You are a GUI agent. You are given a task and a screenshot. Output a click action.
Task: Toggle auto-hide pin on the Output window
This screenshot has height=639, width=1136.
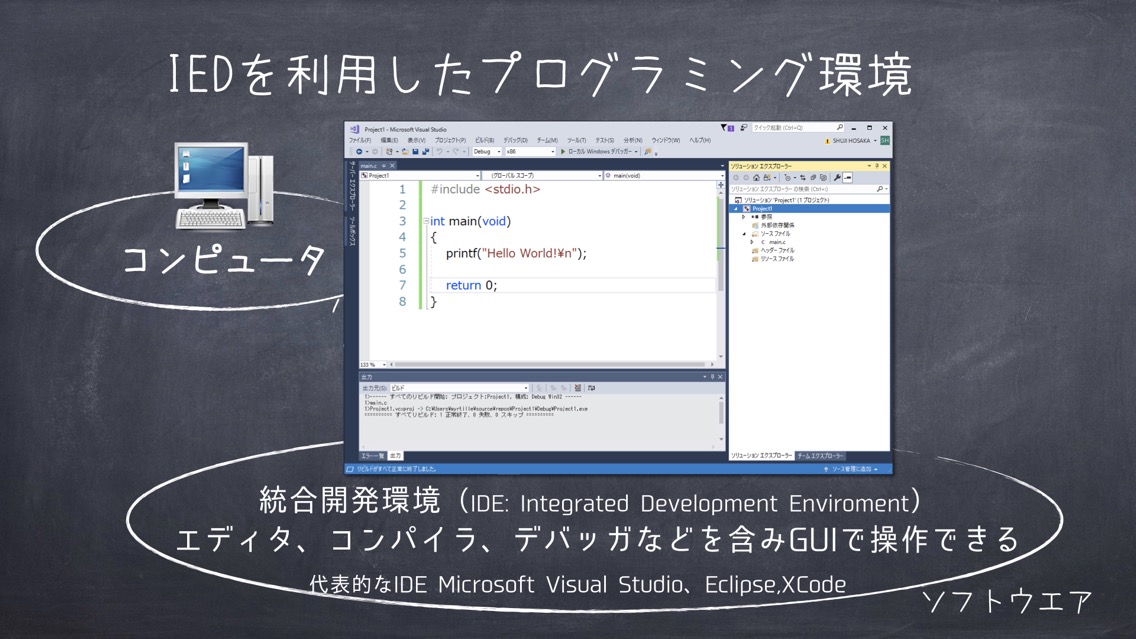(x=713, y=376)
